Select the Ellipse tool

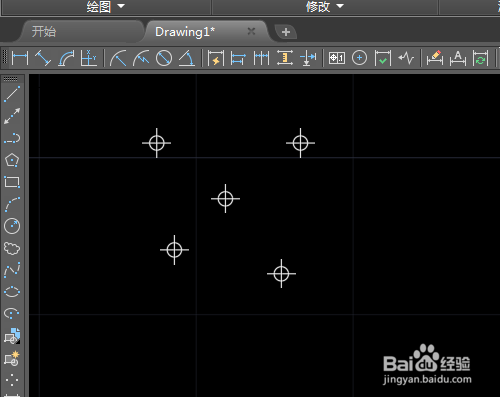pyautogui.click(x=12, y=292)
